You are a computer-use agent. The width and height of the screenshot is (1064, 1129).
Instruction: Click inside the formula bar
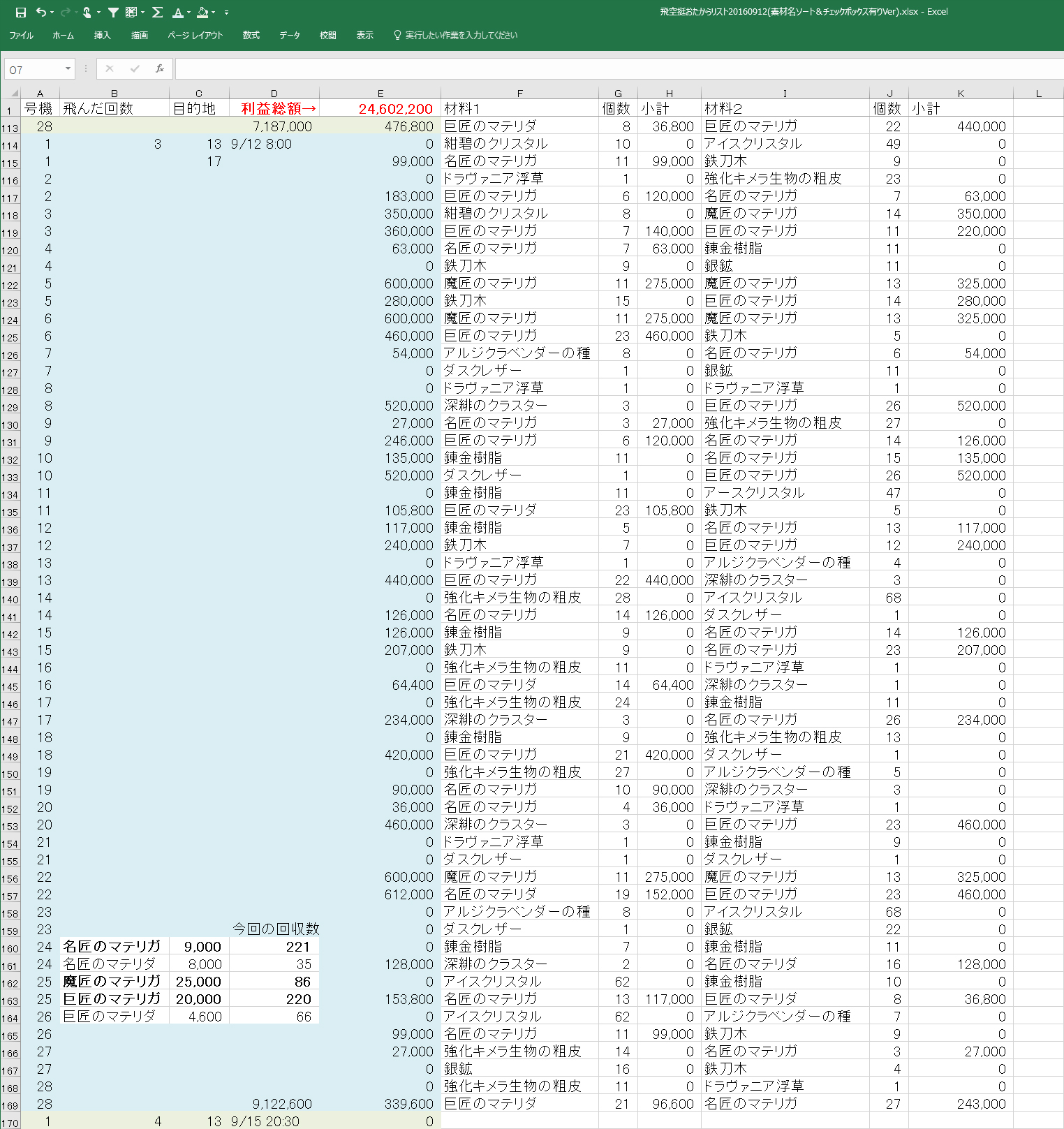[x=614, y=68]
